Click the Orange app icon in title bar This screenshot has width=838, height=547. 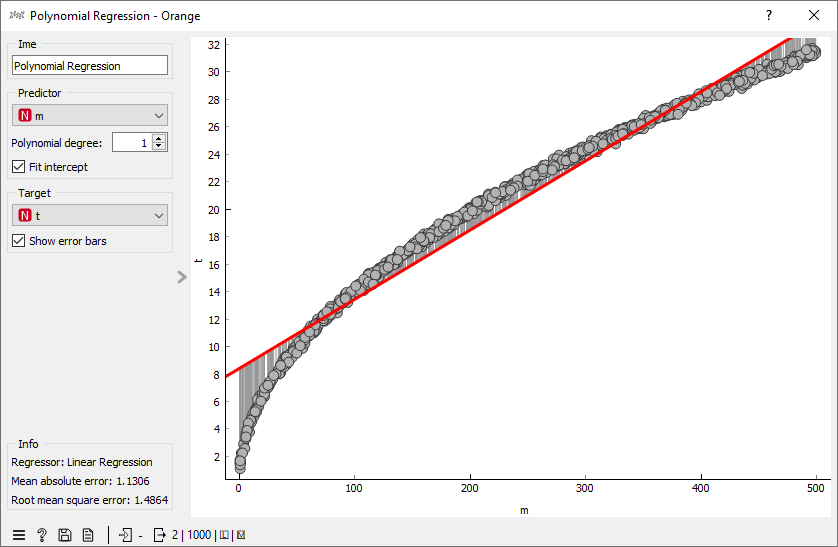click(x=15, y=16)
